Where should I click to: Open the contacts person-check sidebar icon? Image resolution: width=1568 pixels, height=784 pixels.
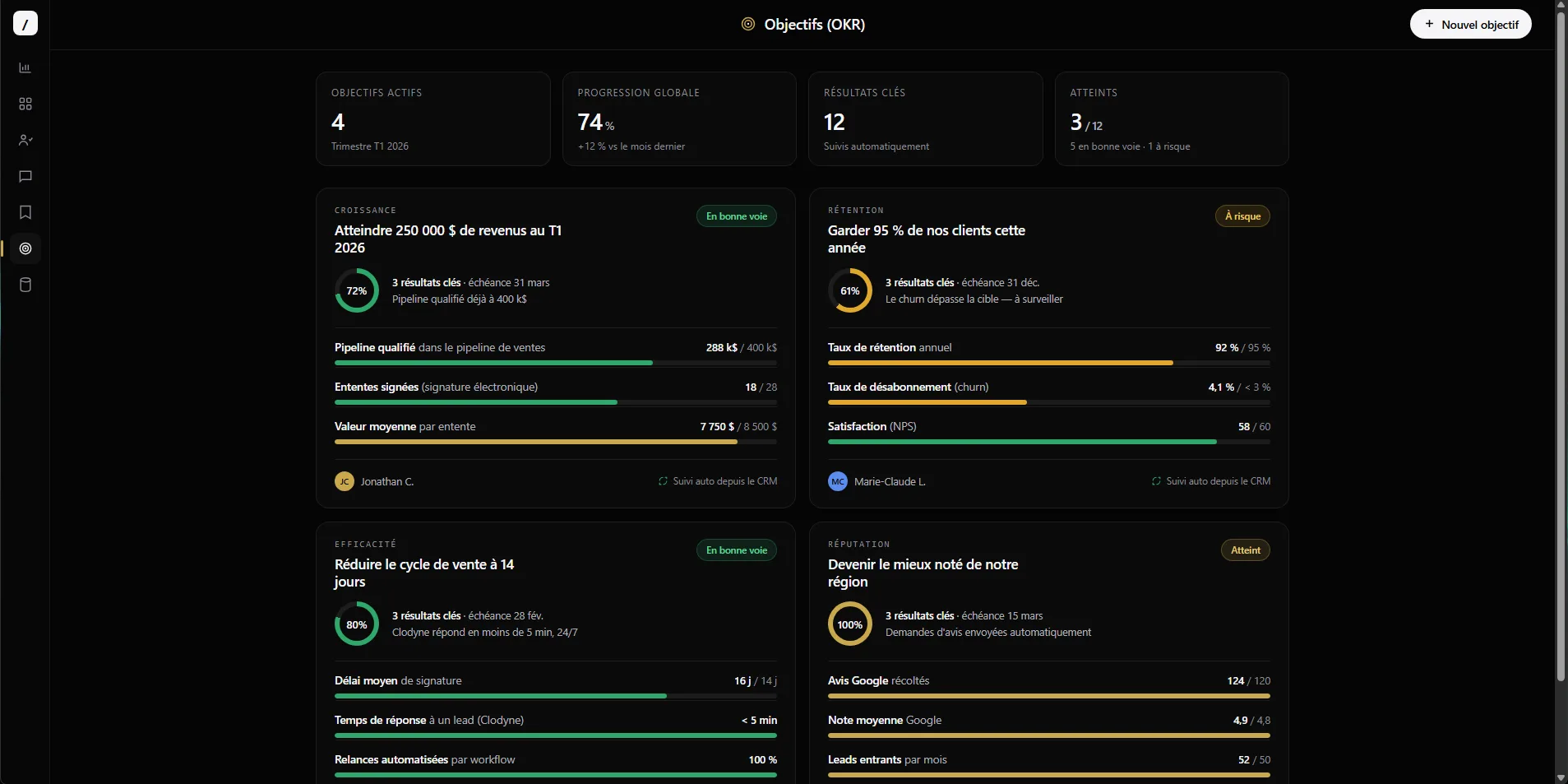[x=25, y=140]
